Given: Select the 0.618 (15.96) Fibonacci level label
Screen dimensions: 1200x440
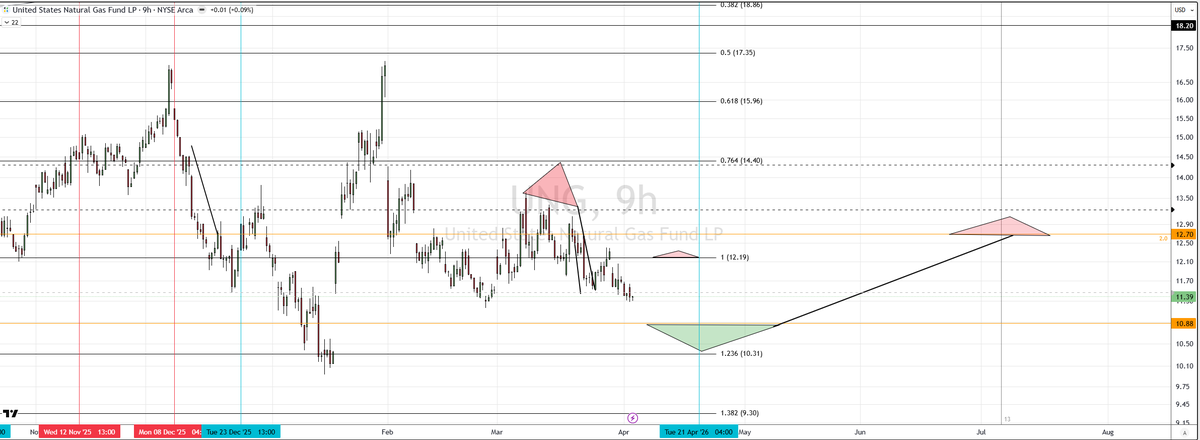Looking at the screenshot, I should (x=741, y=101).
